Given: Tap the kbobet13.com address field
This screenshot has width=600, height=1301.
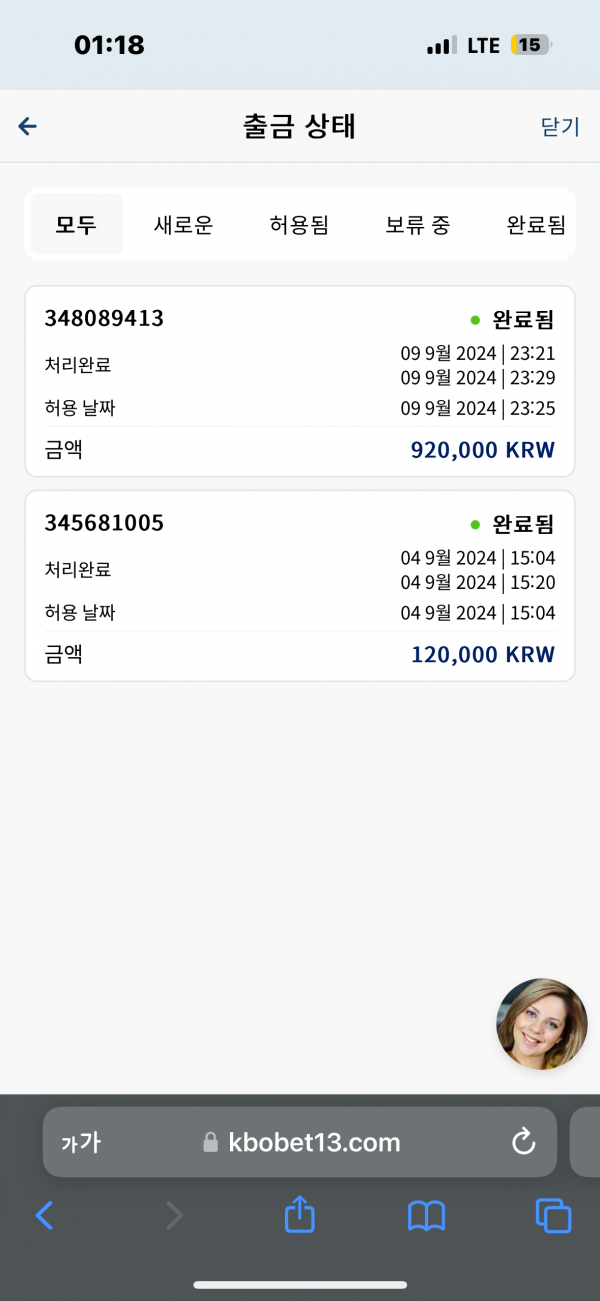Looking at the screenshot, I should (x=300, y=1141).
